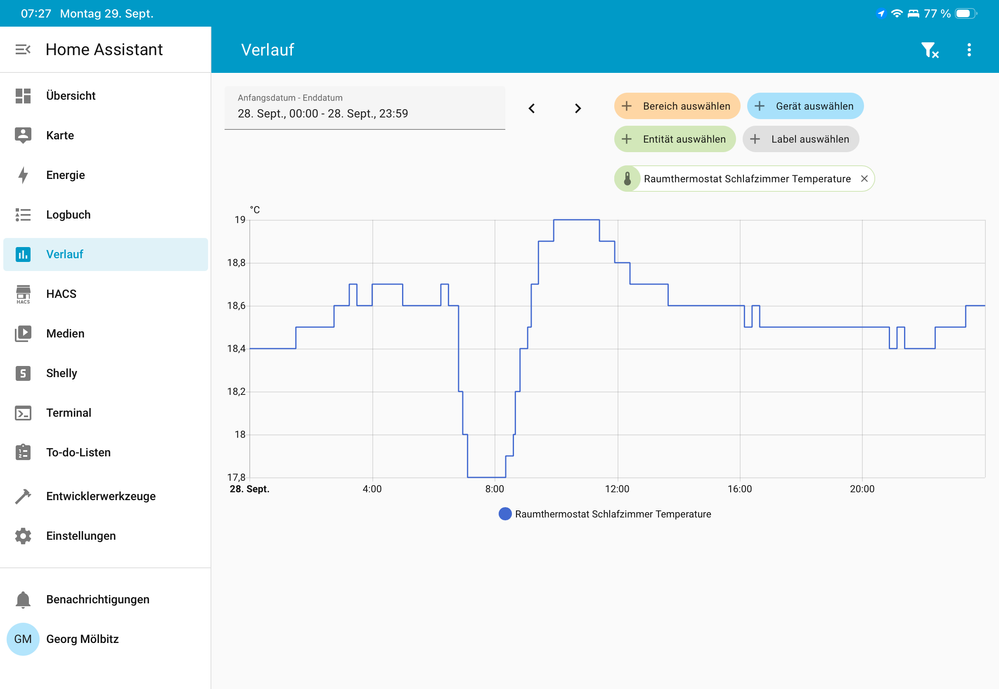Toggle the Raumthermostat Schlafzimmer legend entry

coord(605,514)
